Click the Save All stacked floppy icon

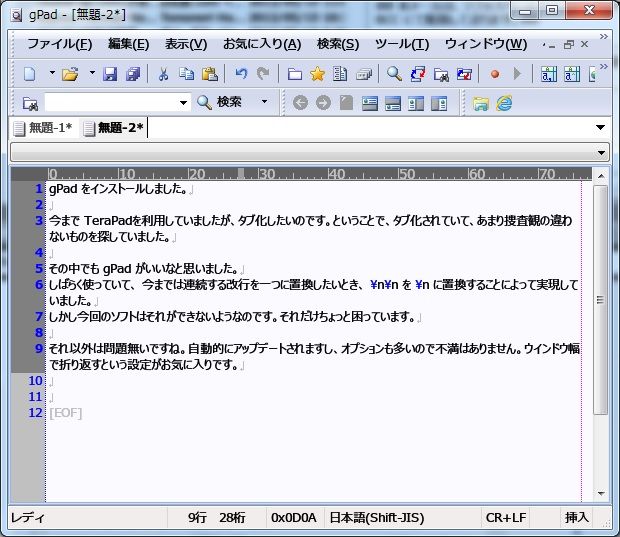coord(133,74)
